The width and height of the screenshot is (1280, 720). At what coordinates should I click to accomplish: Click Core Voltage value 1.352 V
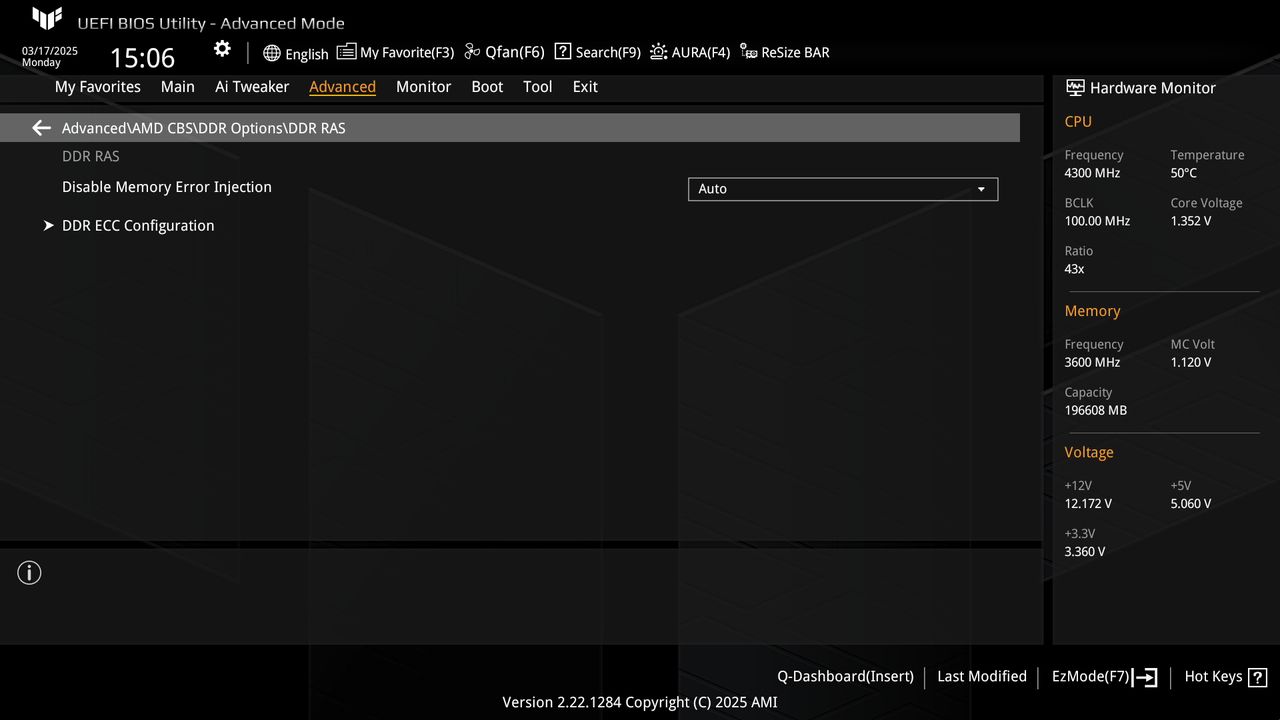1191,221
